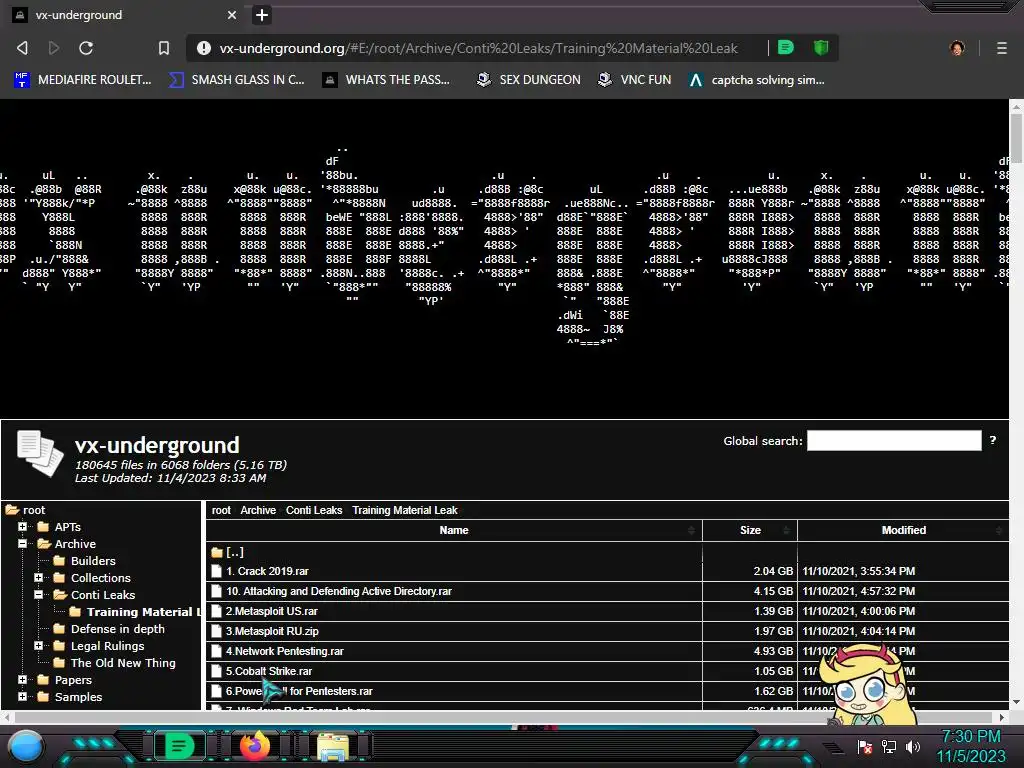This screenshot has height=768, width=1024.
Task: Sort the file list by Name column
Action: pyautogui.click(x=454, y=530)
